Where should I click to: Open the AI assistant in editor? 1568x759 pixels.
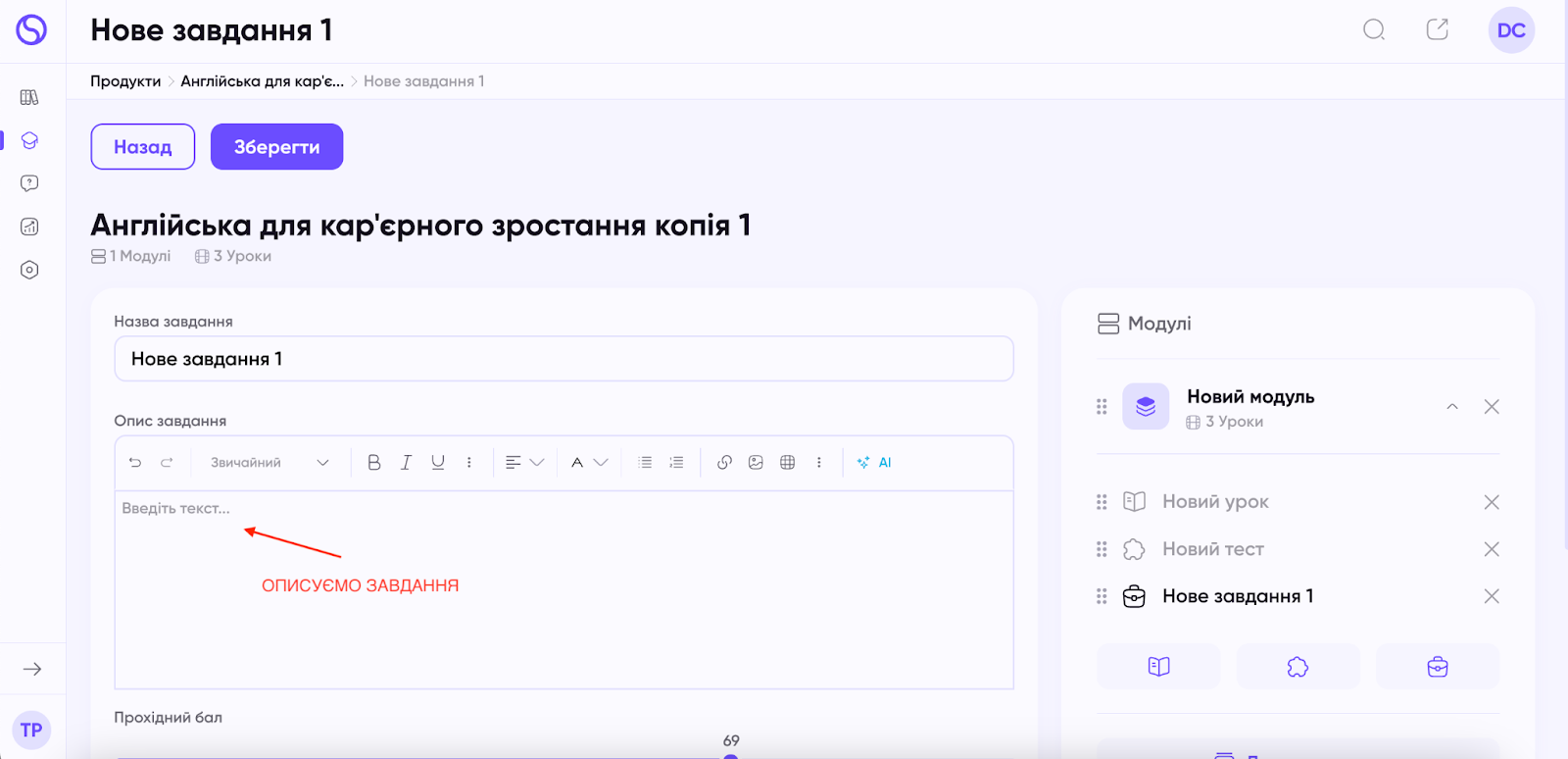[x=874, y=463]
